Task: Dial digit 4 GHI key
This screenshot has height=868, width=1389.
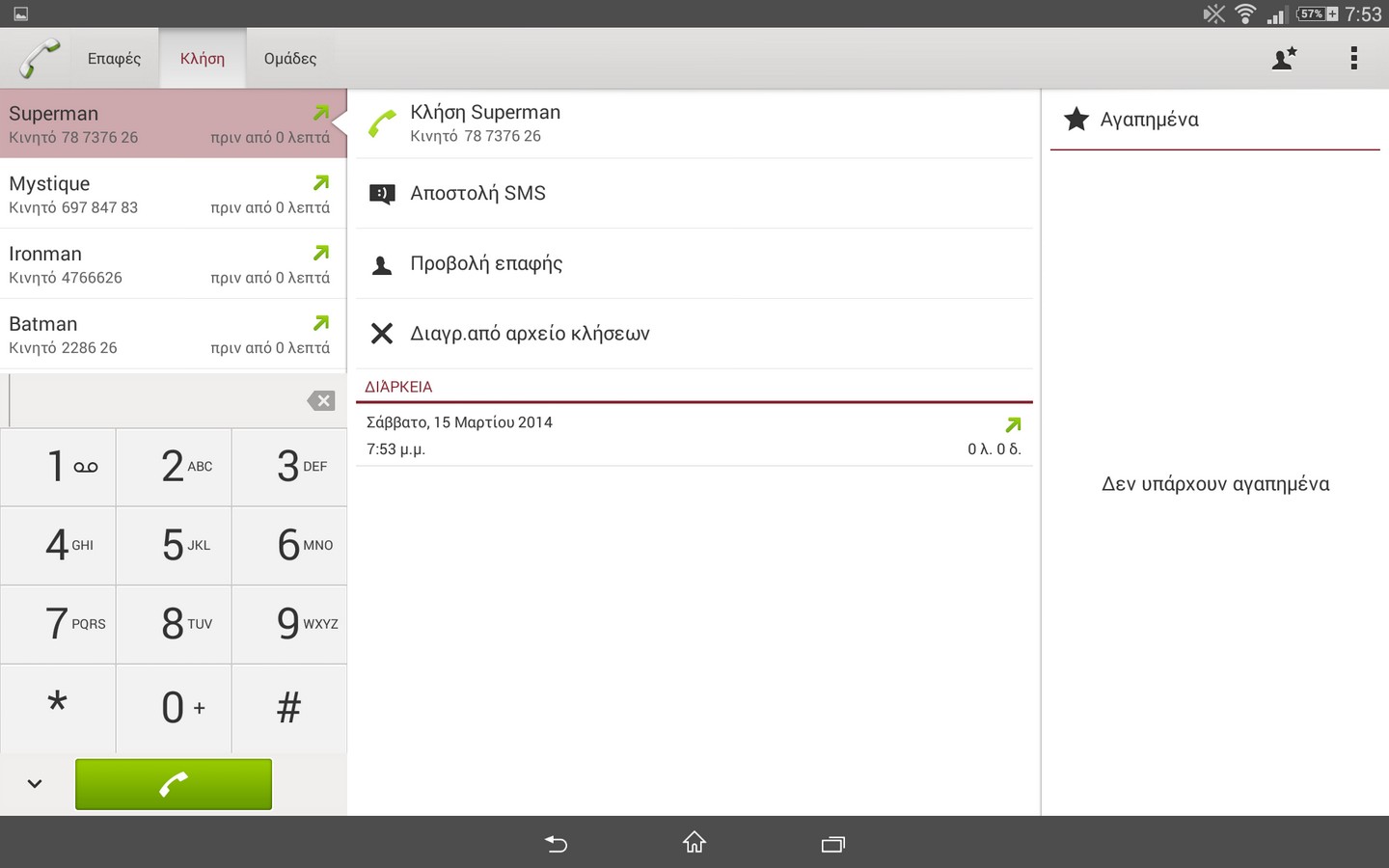Action: click(x=58, y=546)
